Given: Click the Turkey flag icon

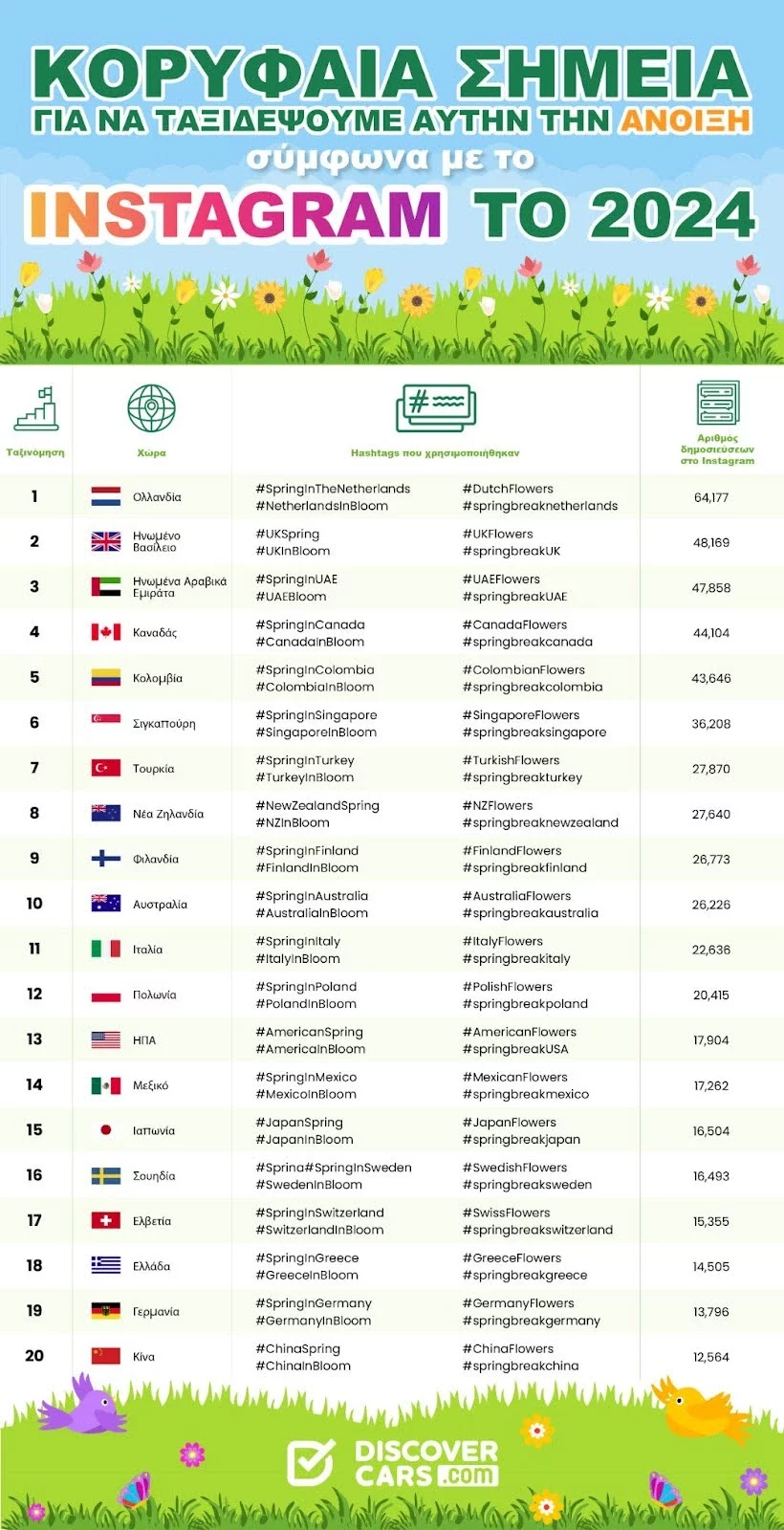Looking at the screenshot, I should pos(105,768).
